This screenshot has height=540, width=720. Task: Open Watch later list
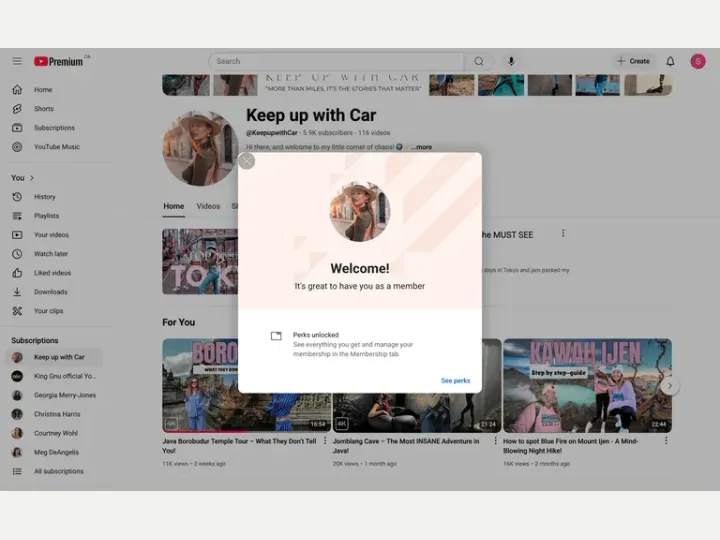click(51, 253)
